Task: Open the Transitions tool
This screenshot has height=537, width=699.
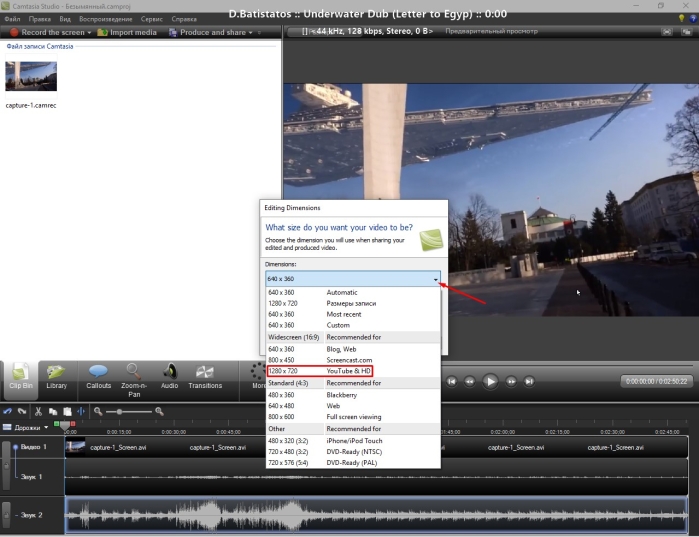Action: click(x=205, y=378)
